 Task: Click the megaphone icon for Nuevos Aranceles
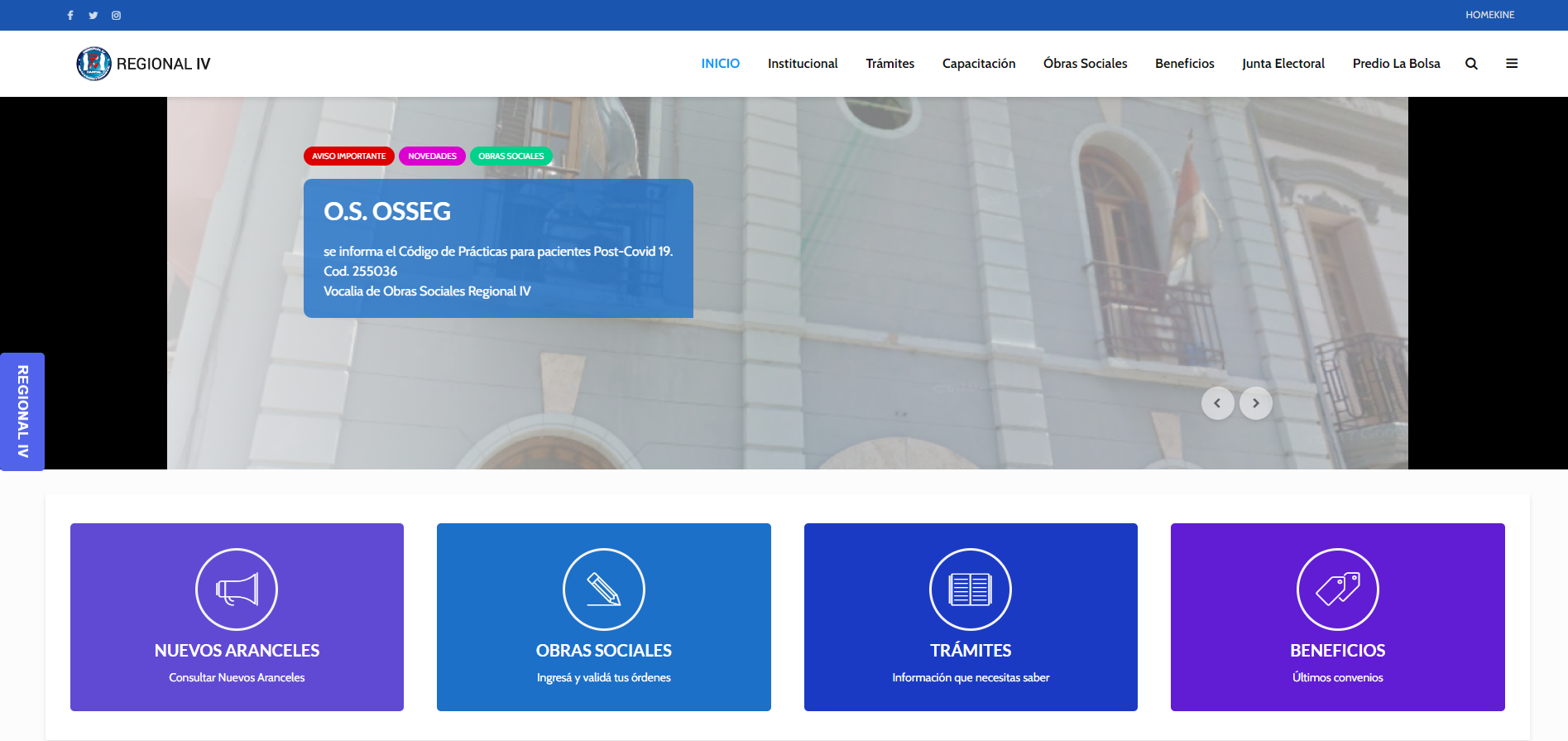tap(237, 589)
